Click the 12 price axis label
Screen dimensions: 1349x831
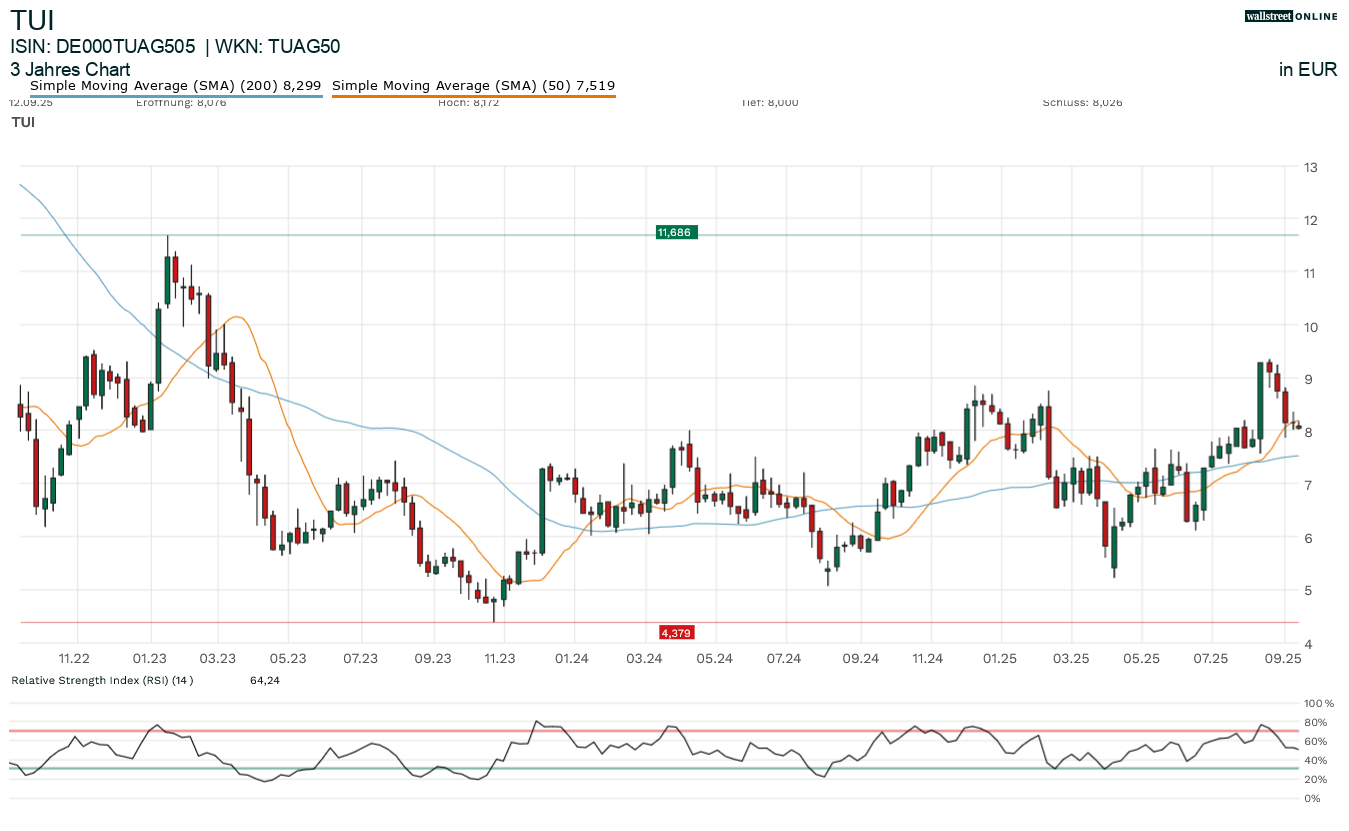point(1311,220)
